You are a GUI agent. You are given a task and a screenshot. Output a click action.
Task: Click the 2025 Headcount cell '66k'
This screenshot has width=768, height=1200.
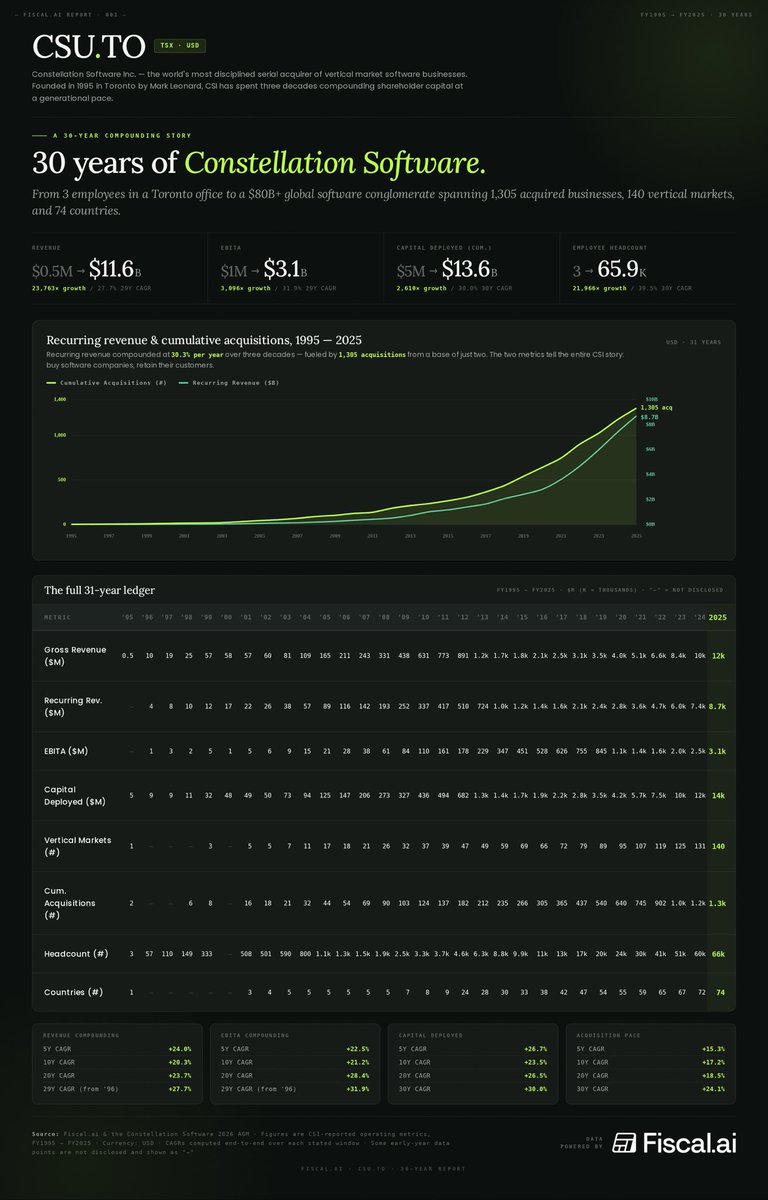[x=718, y=954]
